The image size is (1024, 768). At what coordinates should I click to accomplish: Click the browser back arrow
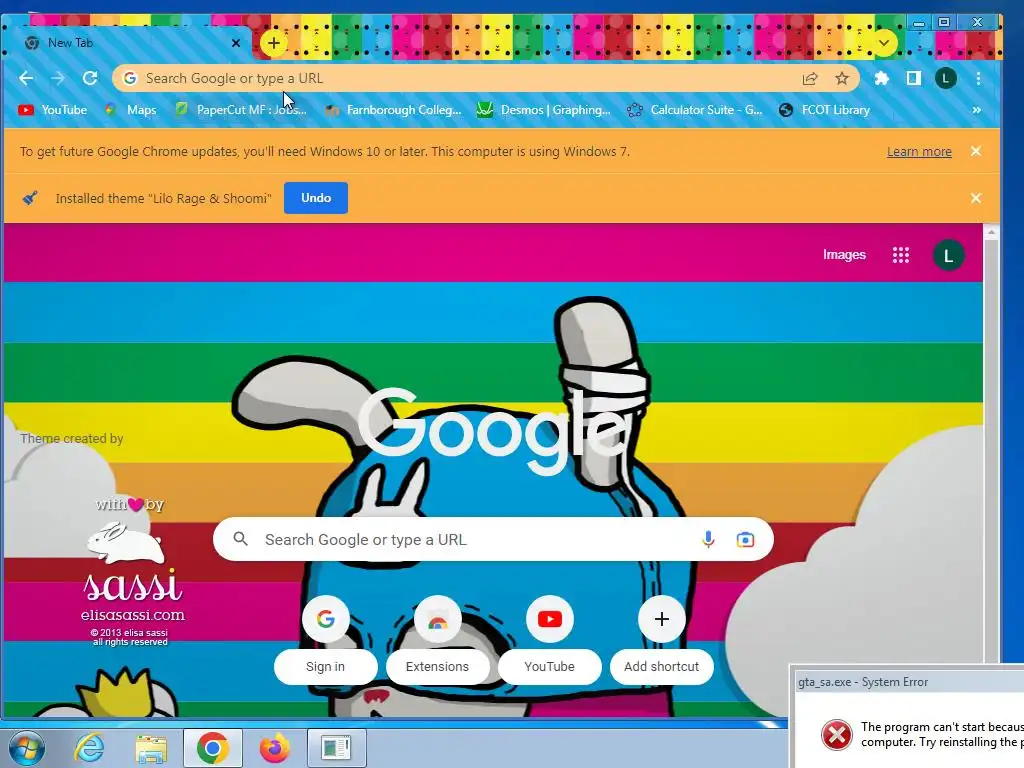coord(26,78)
